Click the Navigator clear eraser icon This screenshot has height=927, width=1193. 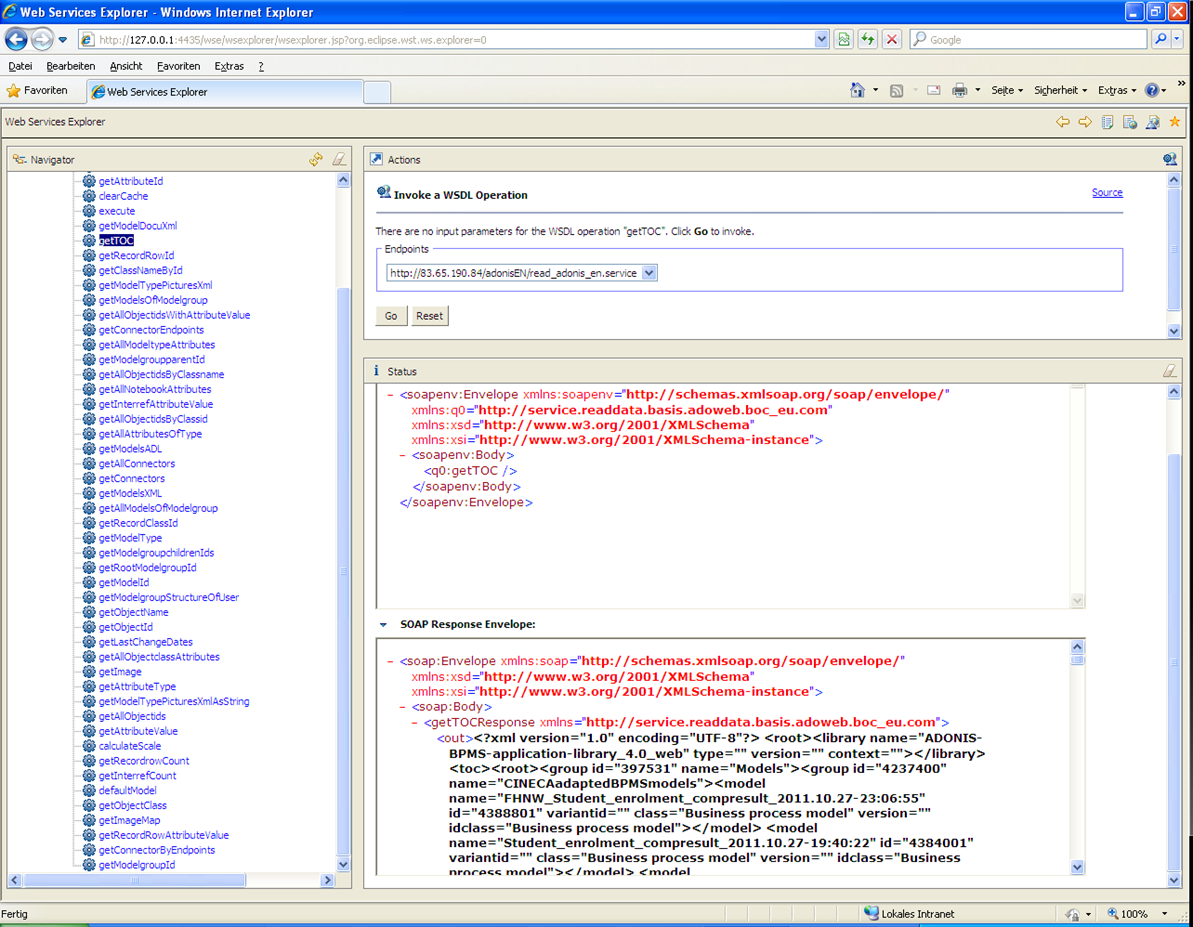pyautogui.click(x=339, y=159)
